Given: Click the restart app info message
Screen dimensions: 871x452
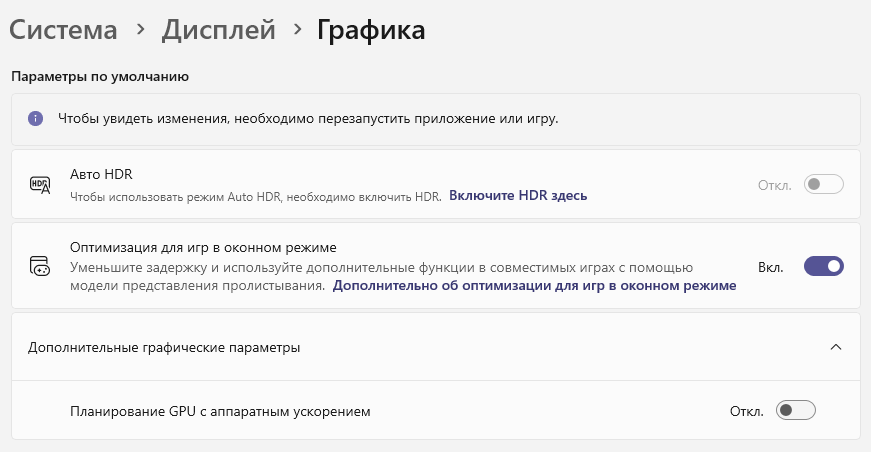Looking at the screenshot, I should point(308,118).
